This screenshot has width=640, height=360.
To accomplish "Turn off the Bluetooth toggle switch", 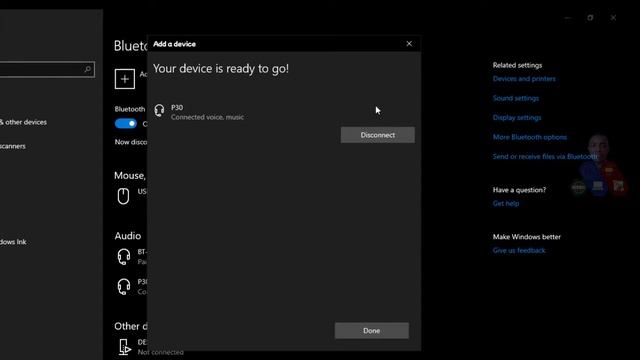I will (x=126, y=123).
